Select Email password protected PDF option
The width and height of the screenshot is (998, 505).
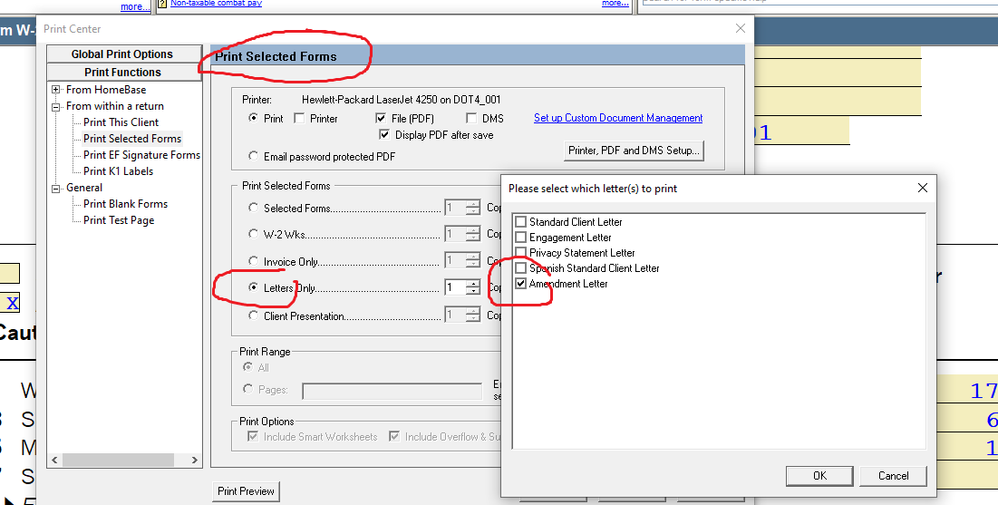coord(254,157)
